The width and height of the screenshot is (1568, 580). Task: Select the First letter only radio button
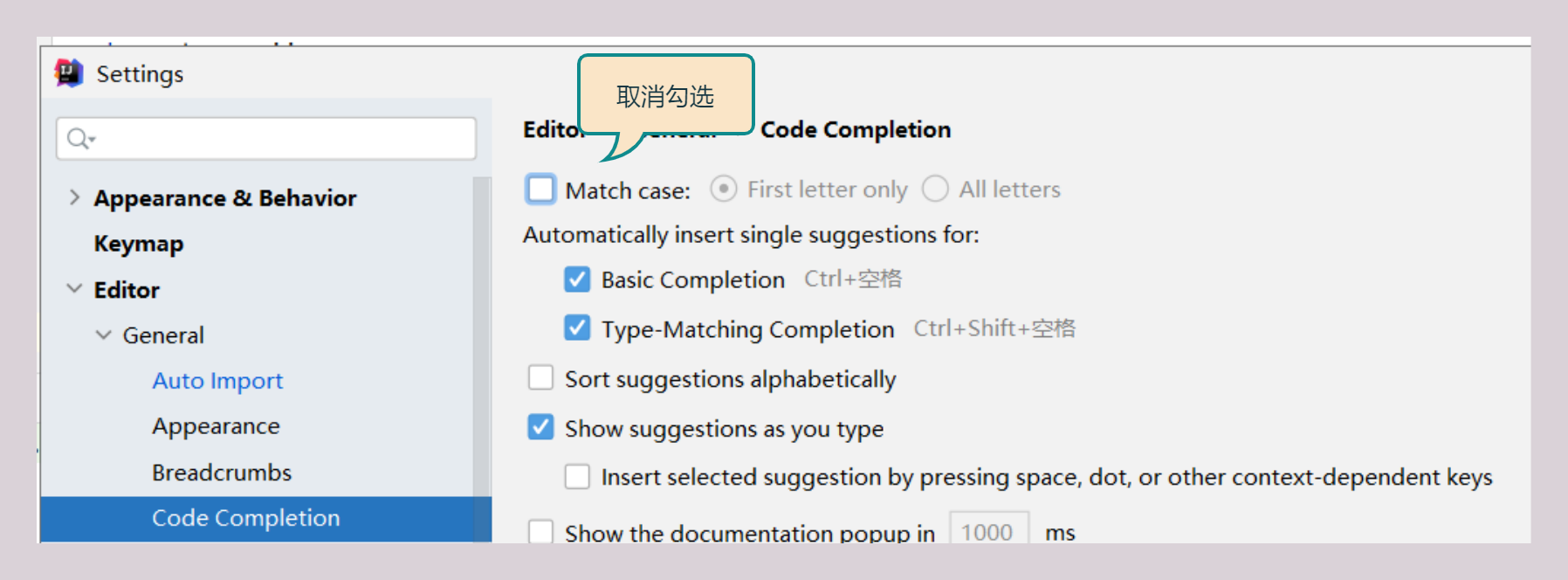(x=724, y=189)
